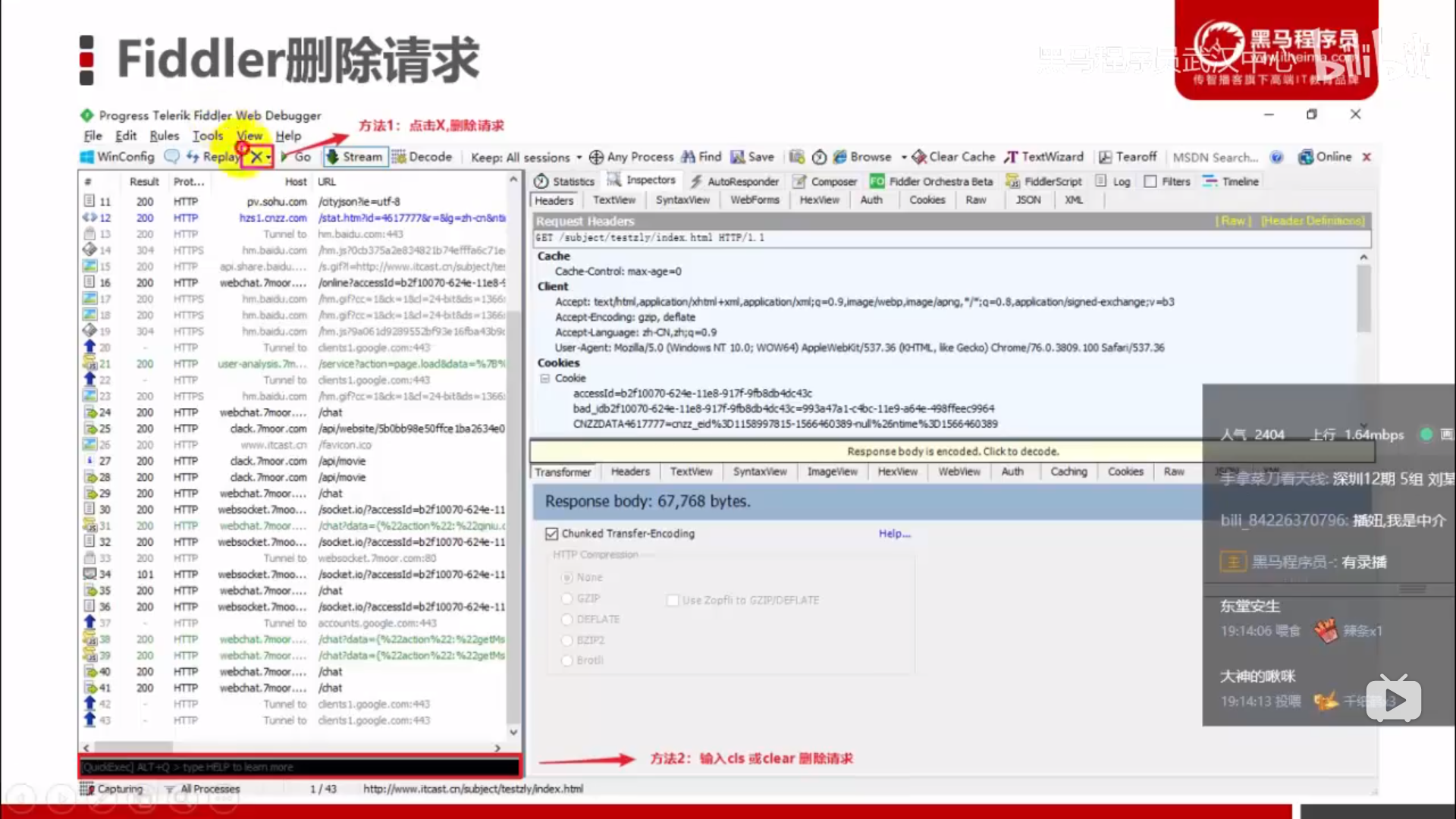Launch the TextWizard tool
1456x819 pixels.
(1044, 156)
